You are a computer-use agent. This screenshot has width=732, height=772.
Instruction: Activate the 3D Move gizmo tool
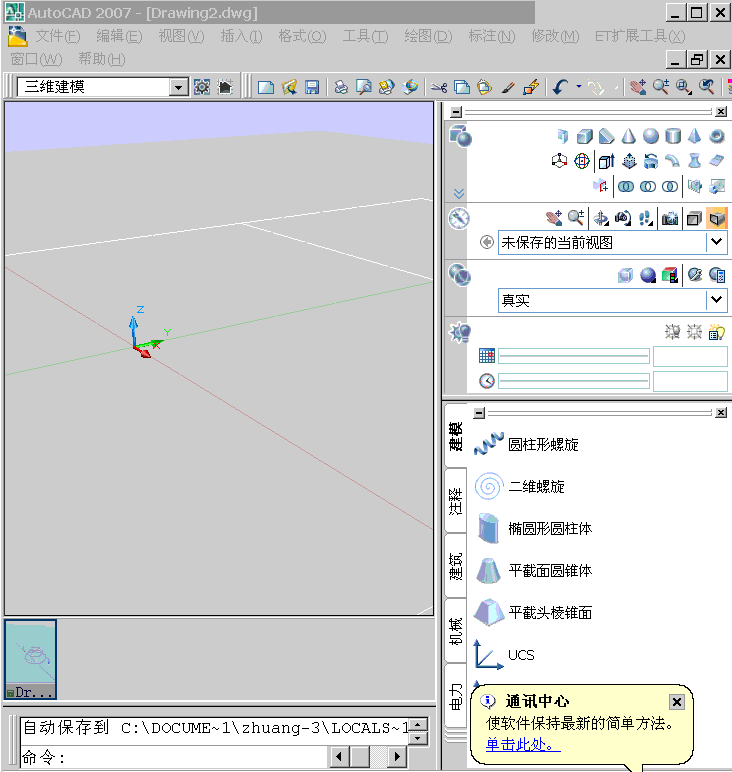coord(559,161)
